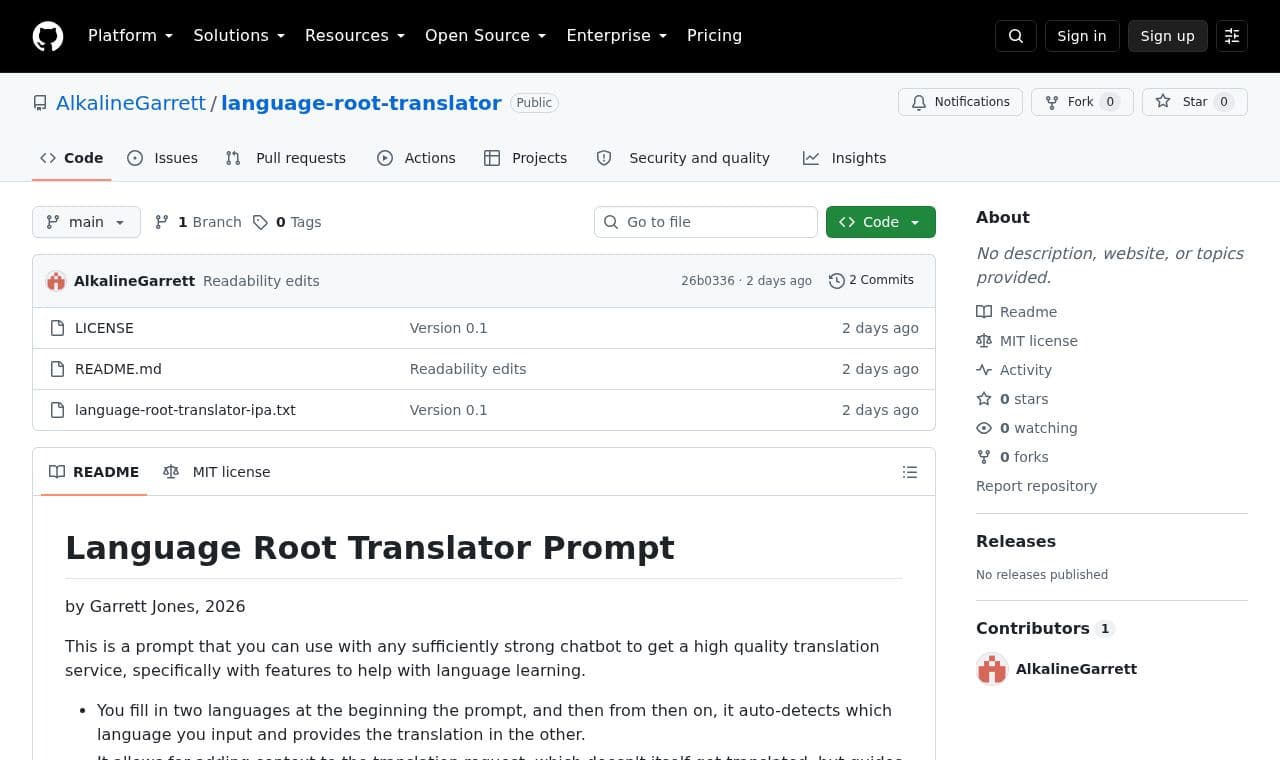Open the main branch selector
The height and width of the screenshot is (760, 1280).
tap(86, 222)
